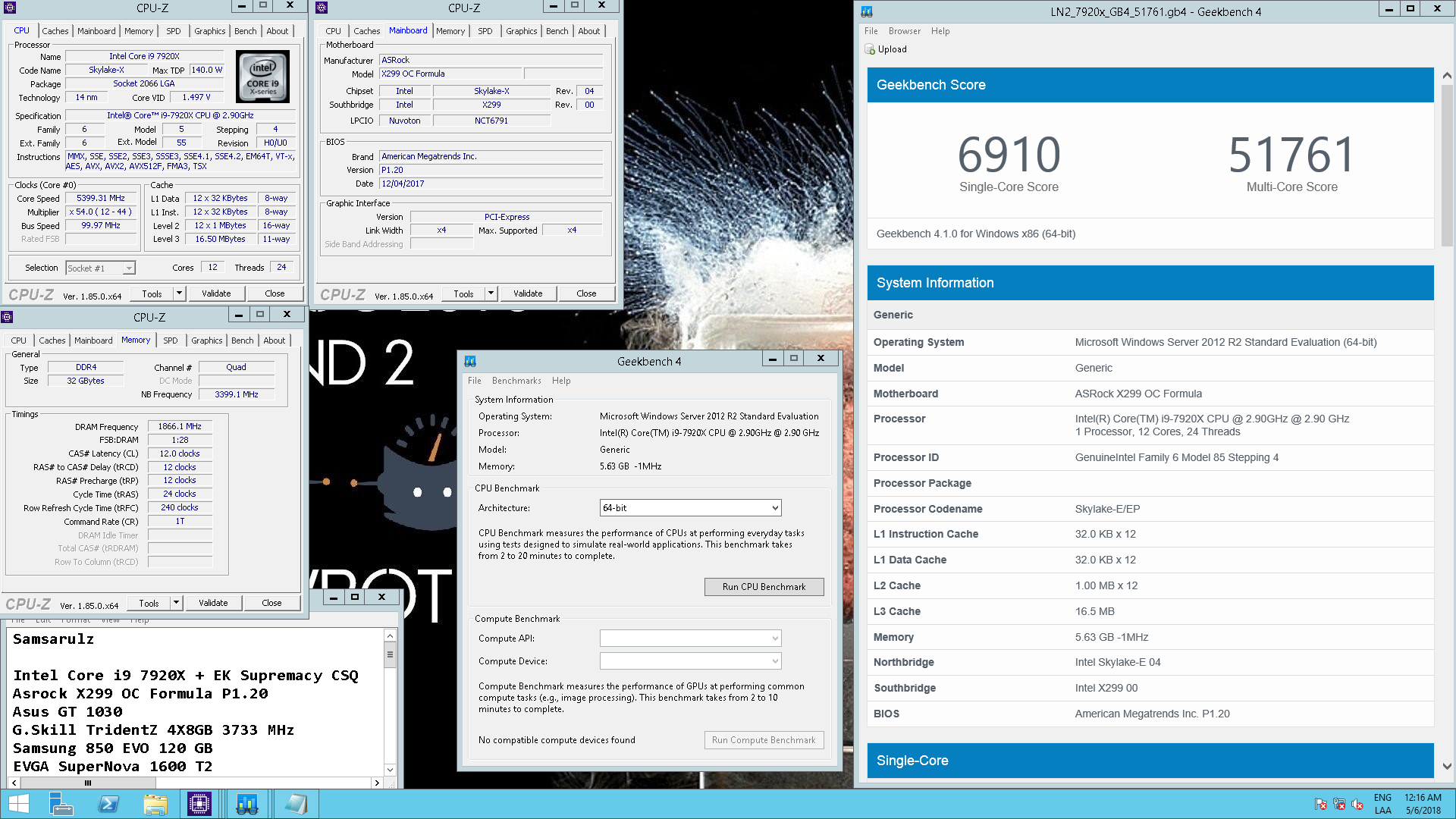Image resolution: width=1456 pixels, height=819 pixels.
Task: Click the Run CPU Benchmark button
Action: [x=764, y=587]
